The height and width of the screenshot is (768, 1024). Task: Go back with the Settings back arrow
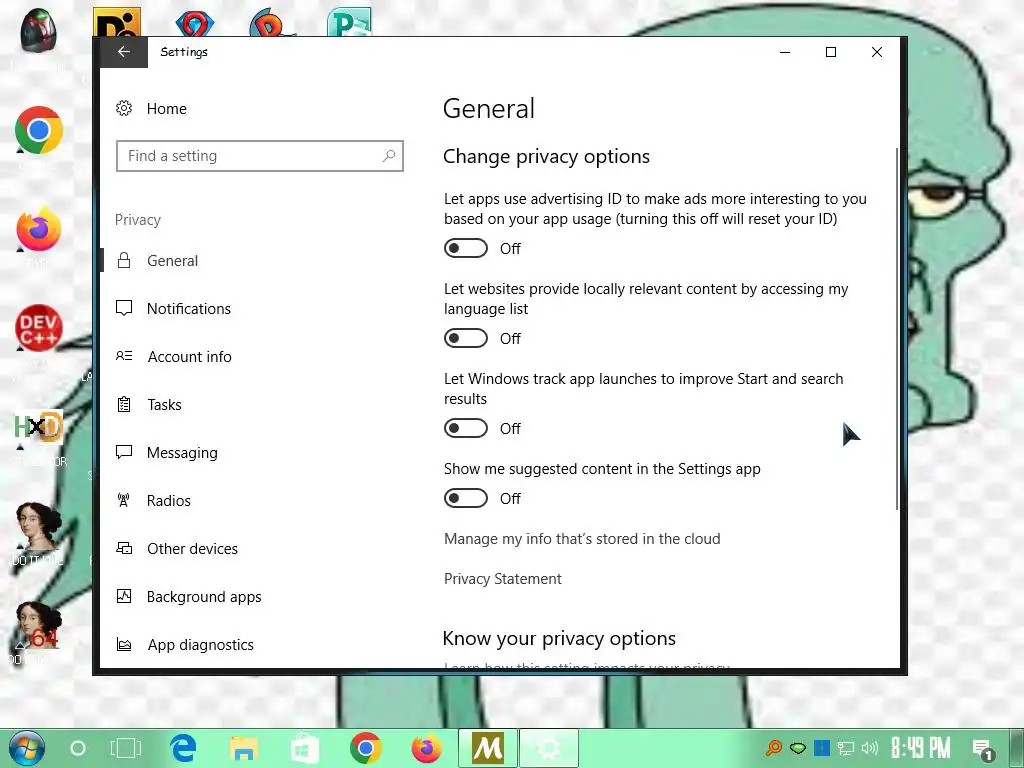pyautogui.click(x=124, y=52)
